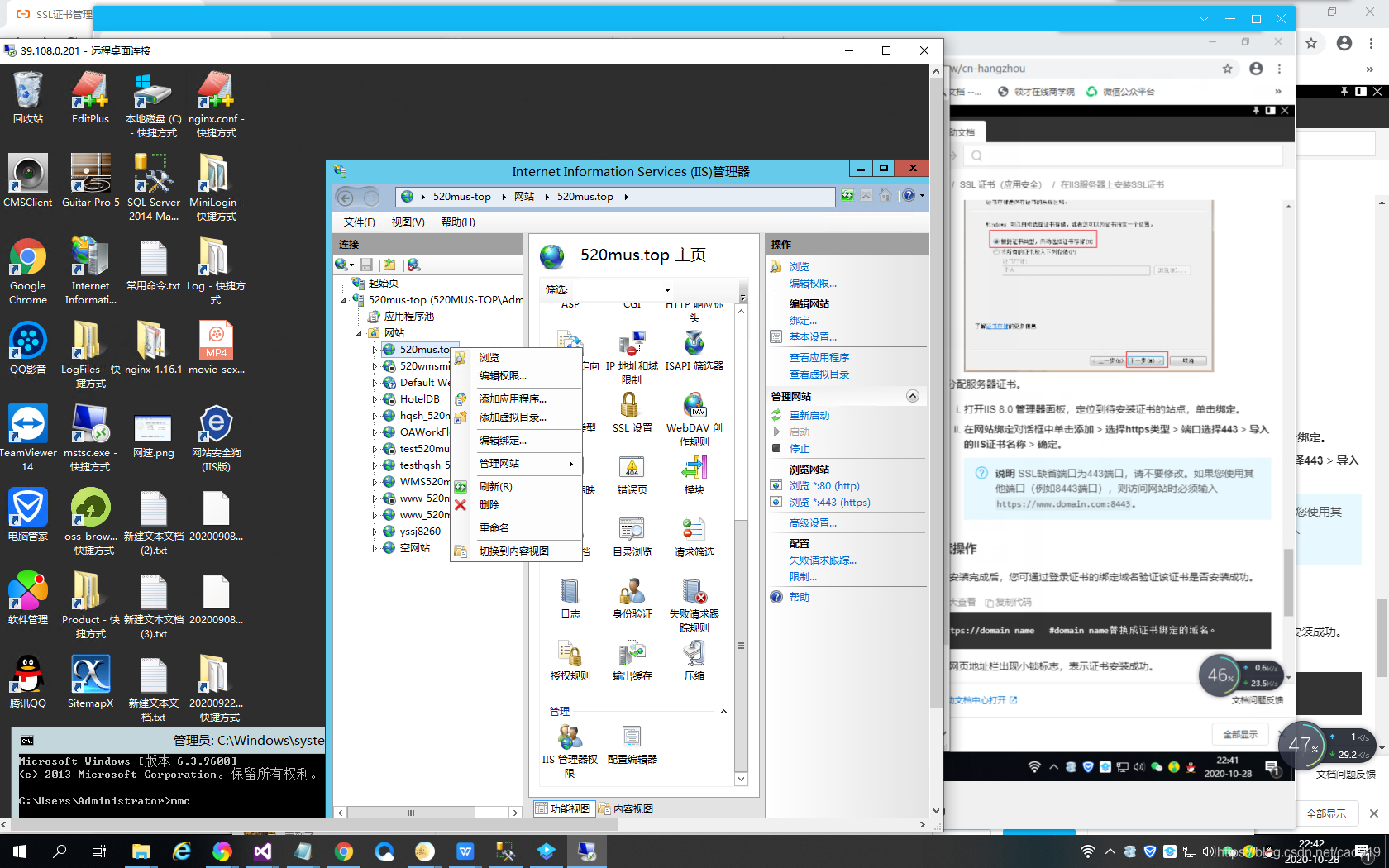Open the 请求筛选 feature icon
The width and height of the screenshot is (1389, 868).
(694, 537)
